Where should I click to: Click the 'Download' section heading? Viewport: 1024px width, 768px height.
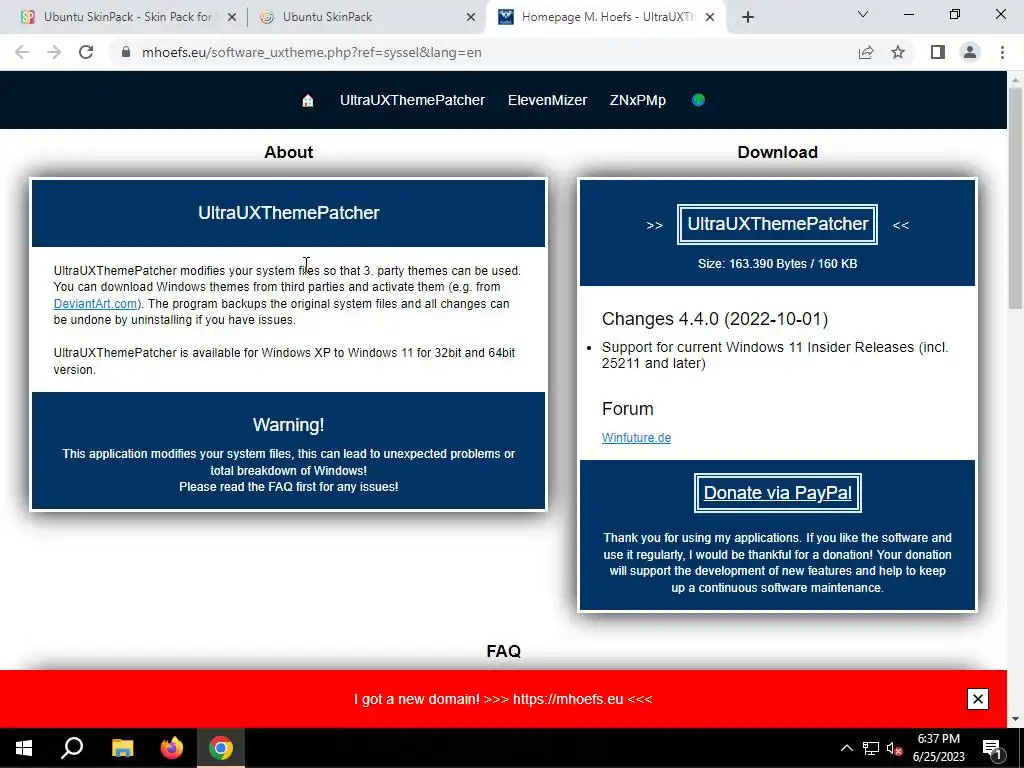tap(777, 152)
